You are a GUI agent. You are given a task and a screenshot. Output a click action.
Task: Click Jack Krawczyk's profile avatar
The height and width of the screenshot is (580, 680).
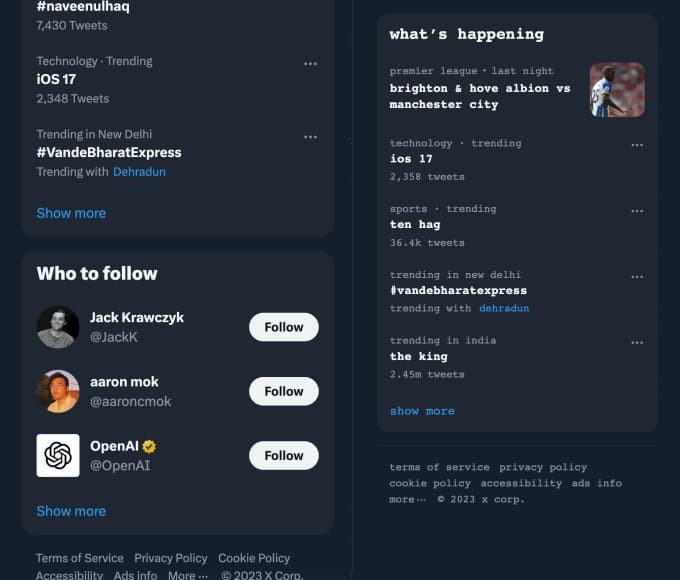(58, 327)
